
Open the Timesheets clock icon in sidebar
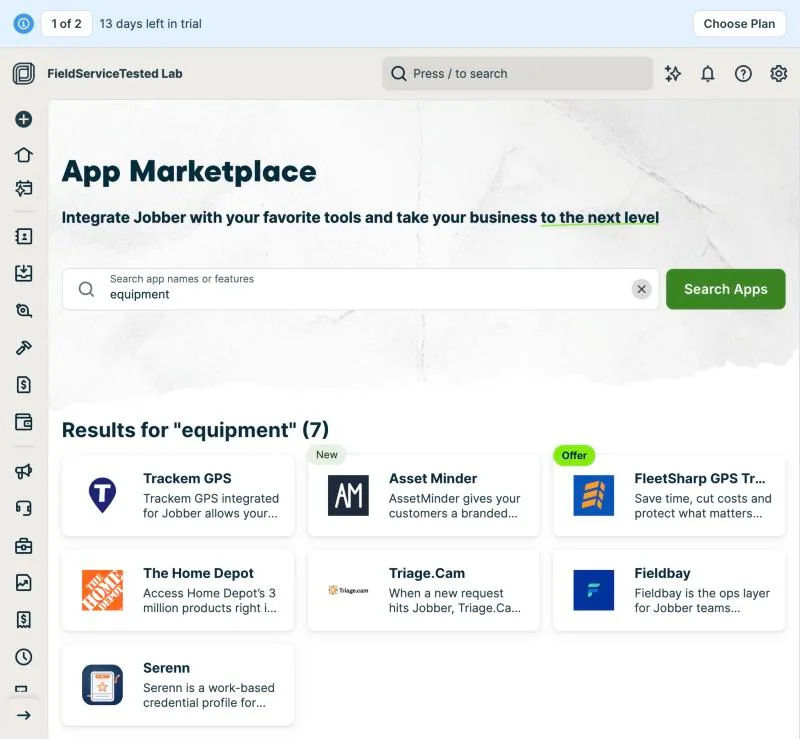click(23, 656)
